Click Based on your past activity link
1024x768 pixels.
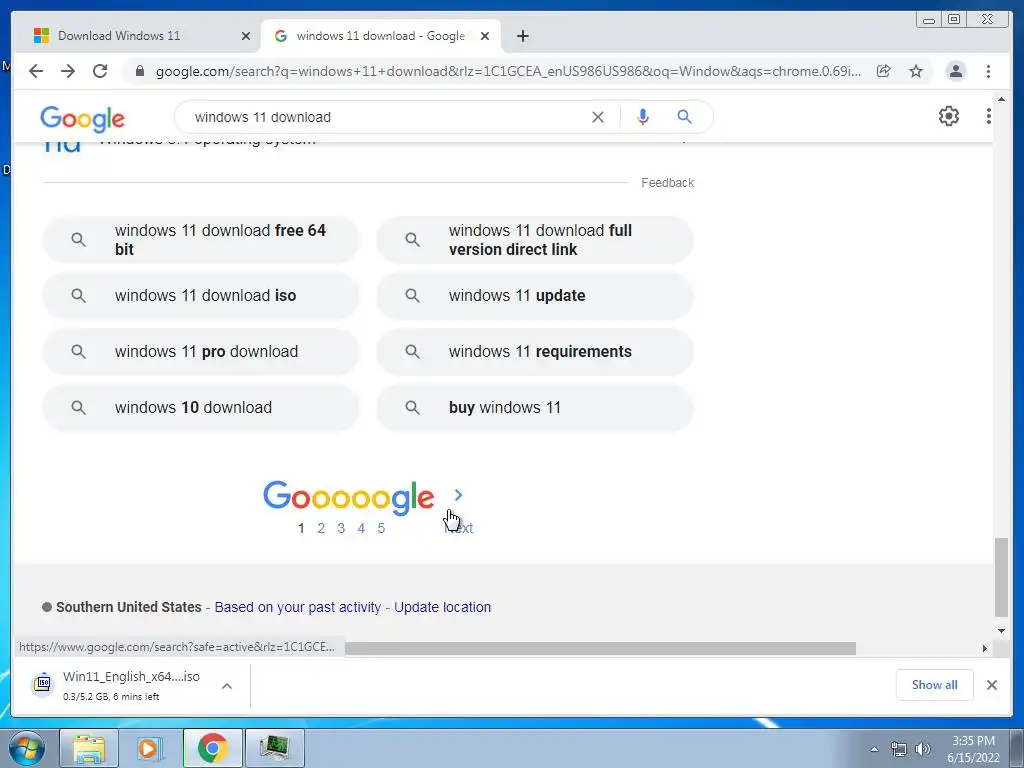click(298, 607)
